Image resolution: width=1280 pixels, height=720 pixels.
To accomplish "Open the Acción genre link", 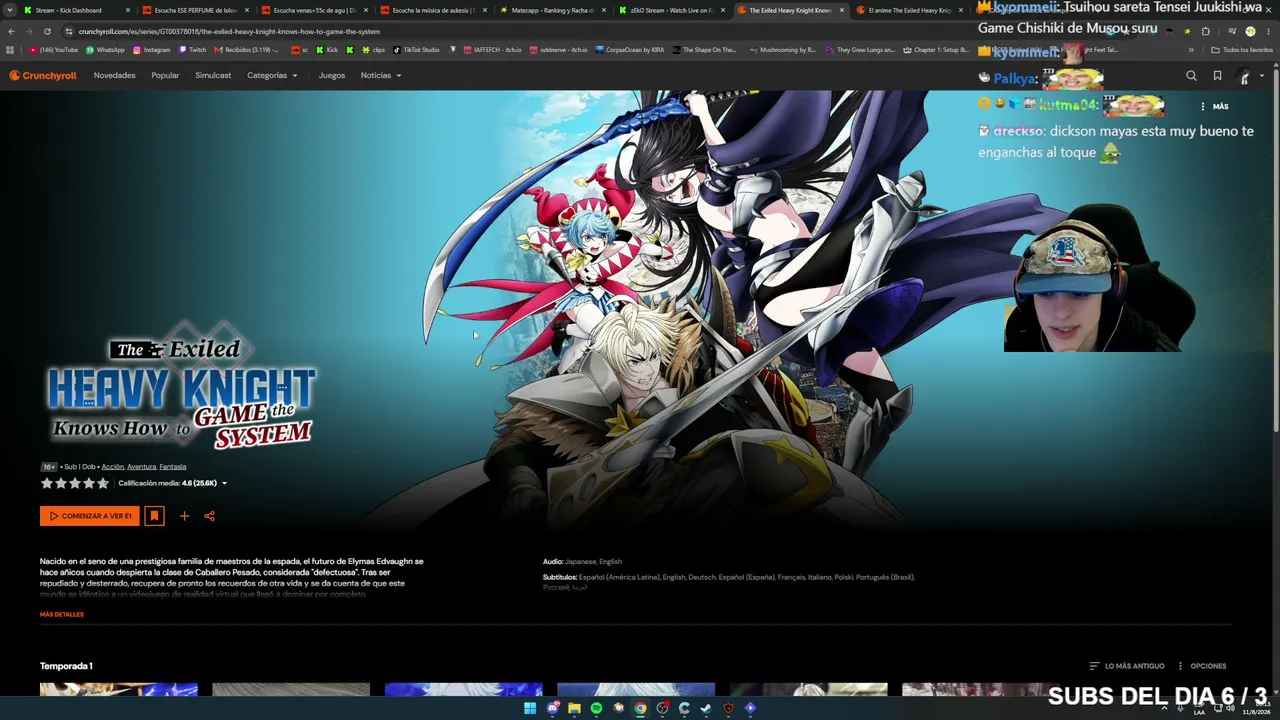I will [112, 467].
